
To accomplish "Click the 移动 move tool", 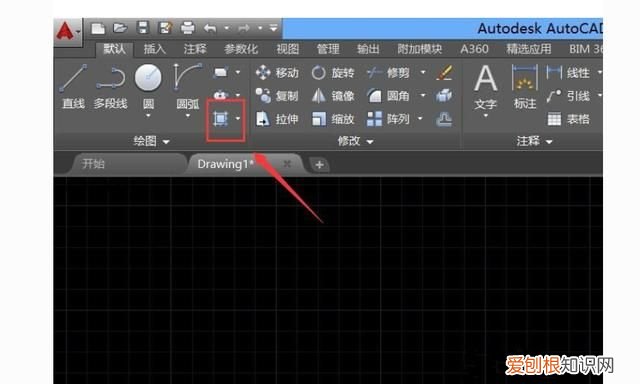I will click(x=277, y=73).
